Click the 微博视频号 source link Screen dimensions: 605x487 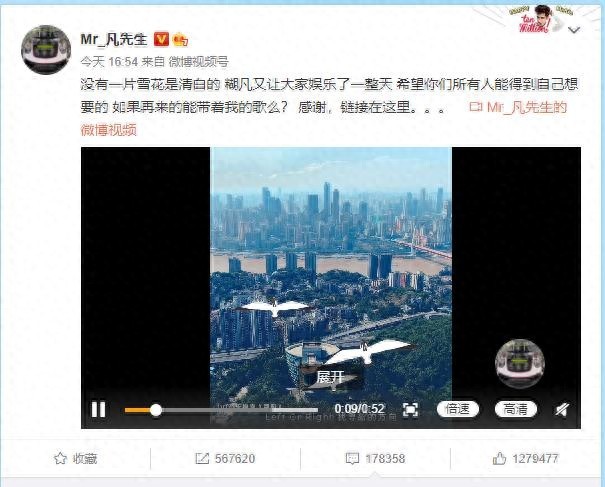pyautogui.click(x=198, y=62)
